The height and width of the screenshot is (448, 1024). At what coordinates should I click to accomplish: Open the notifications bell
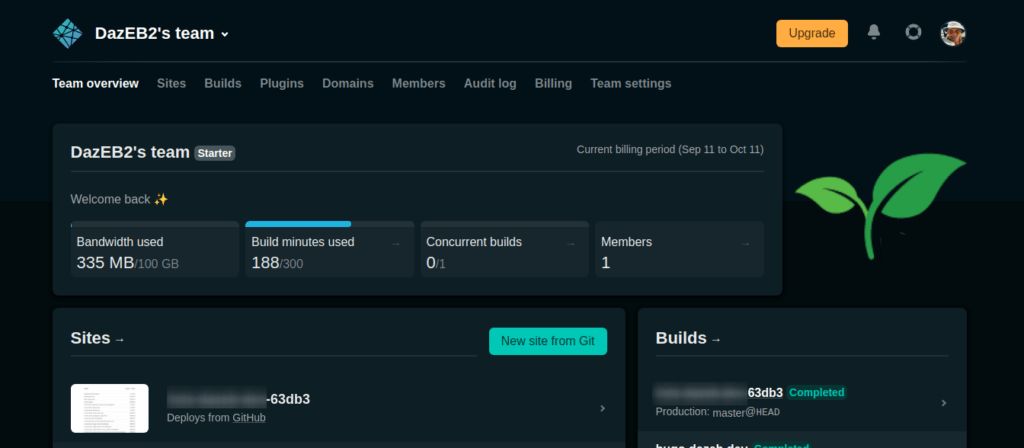pos(874,32)
